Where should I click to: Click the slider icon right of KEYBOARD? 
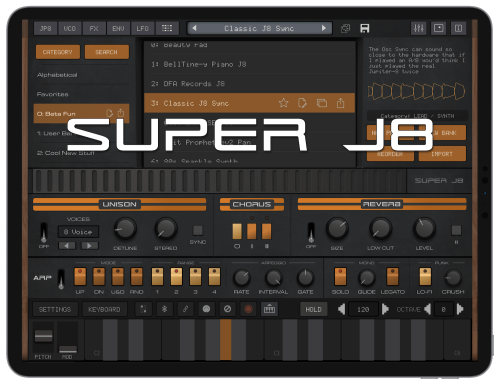pyautogui.click(x=143, y=309)
